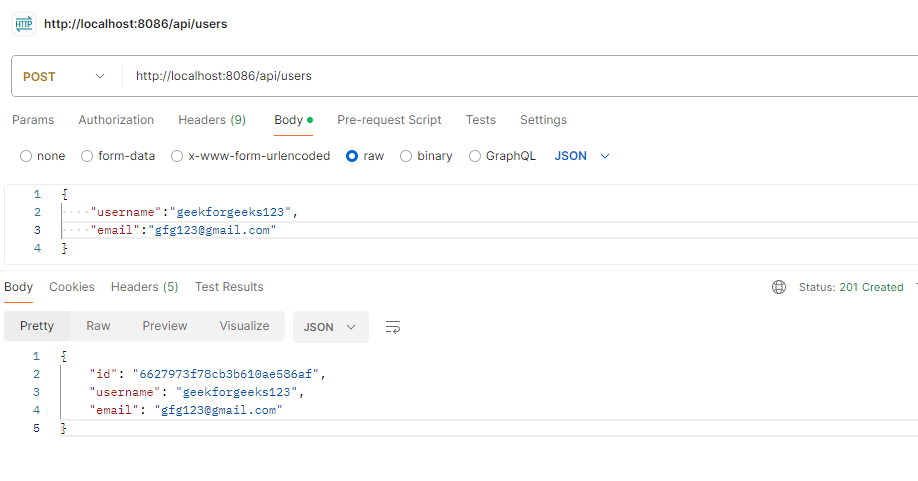Switch response view to Raw
This screenshot has width=918, height=481.
click(98, 326)
